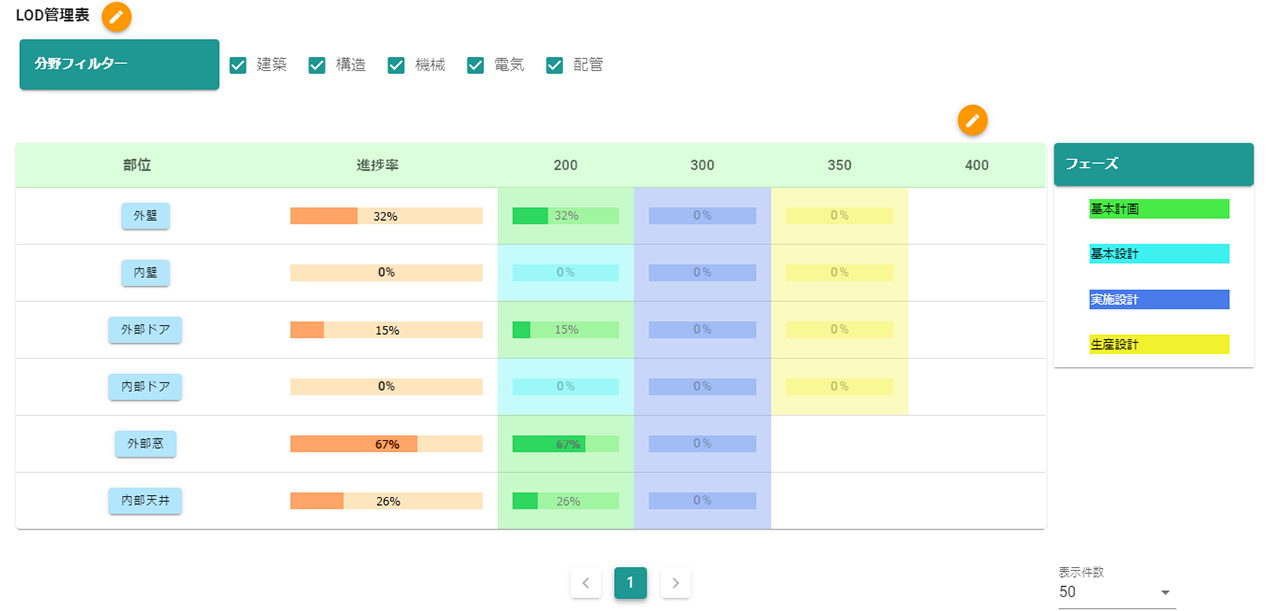
Task: Toggle the 電気 checkbox
Action: 475,65
